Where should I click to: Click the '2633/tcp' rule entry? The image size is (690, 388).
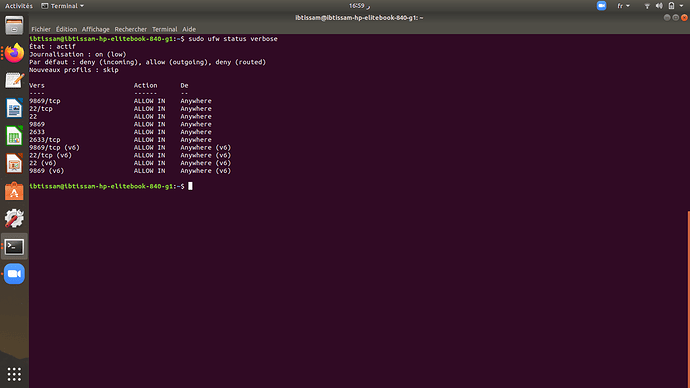point(45,140)
